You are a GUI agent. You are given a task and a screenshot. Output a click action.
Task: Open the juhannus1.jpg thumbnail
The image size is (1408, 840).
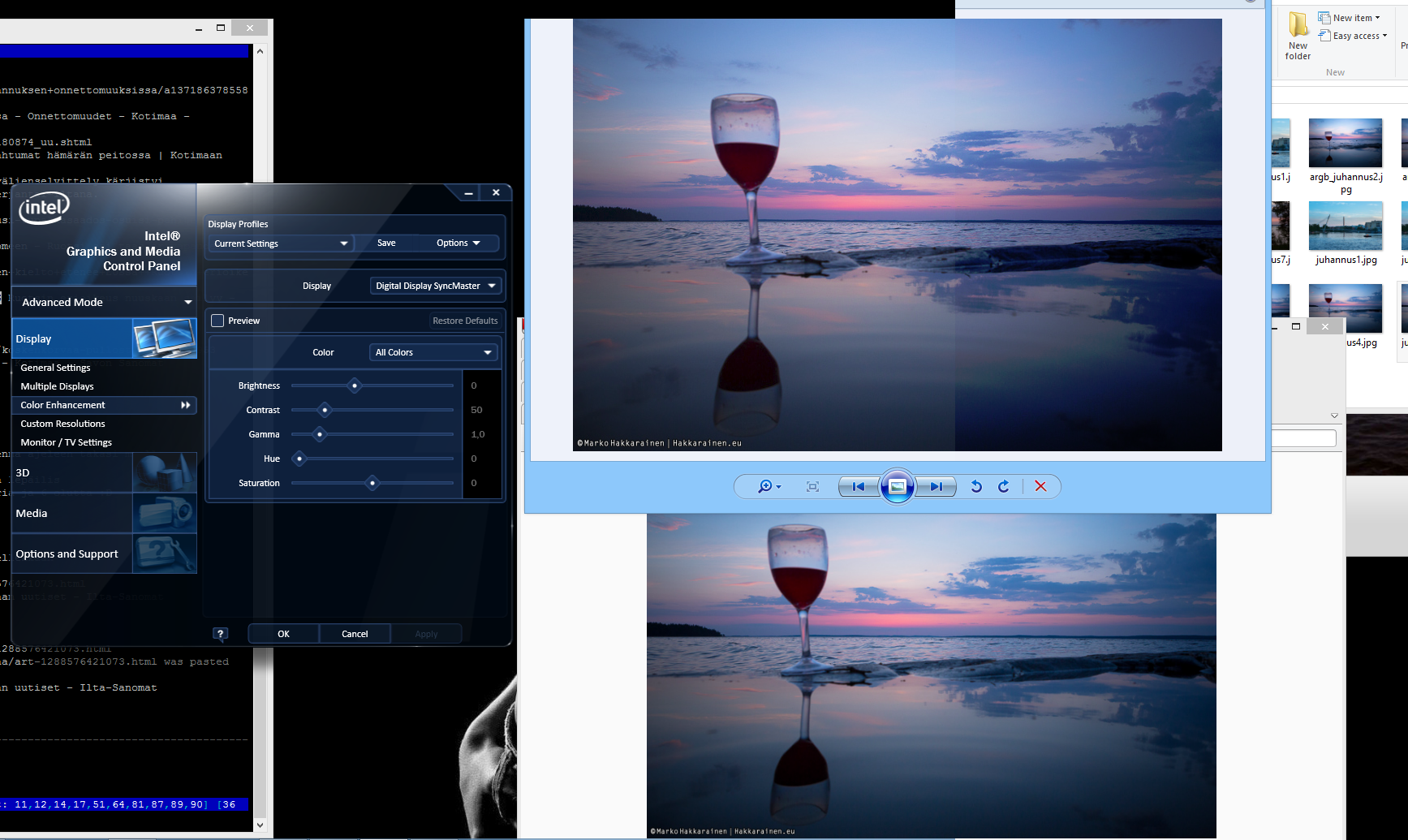[1346, 226]
